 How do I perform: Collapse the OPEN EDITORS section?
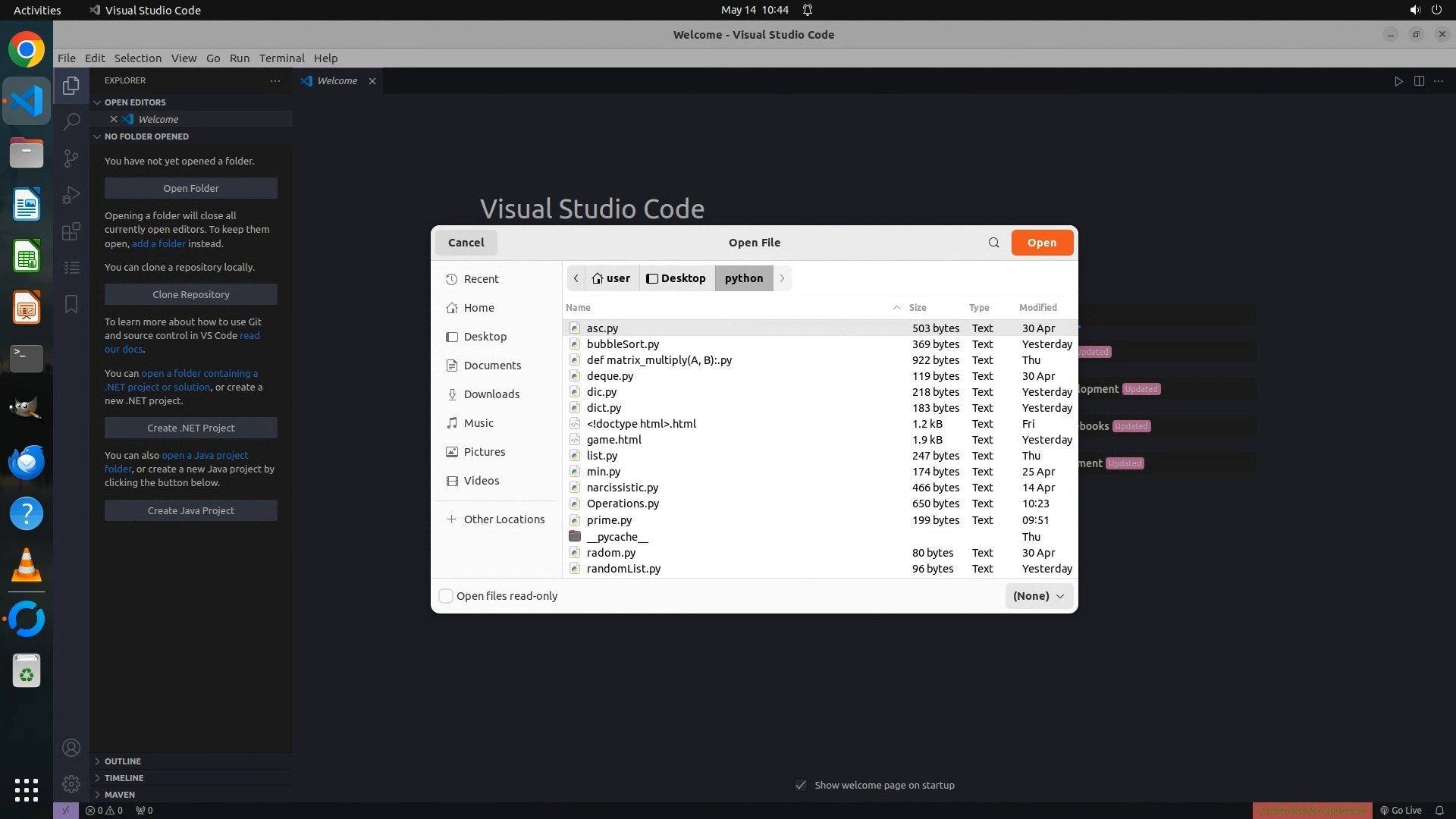[134, 102]
